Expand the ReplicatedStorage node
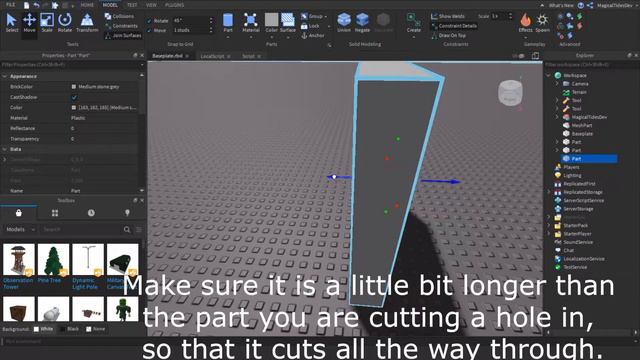 (x=549, y=192)
